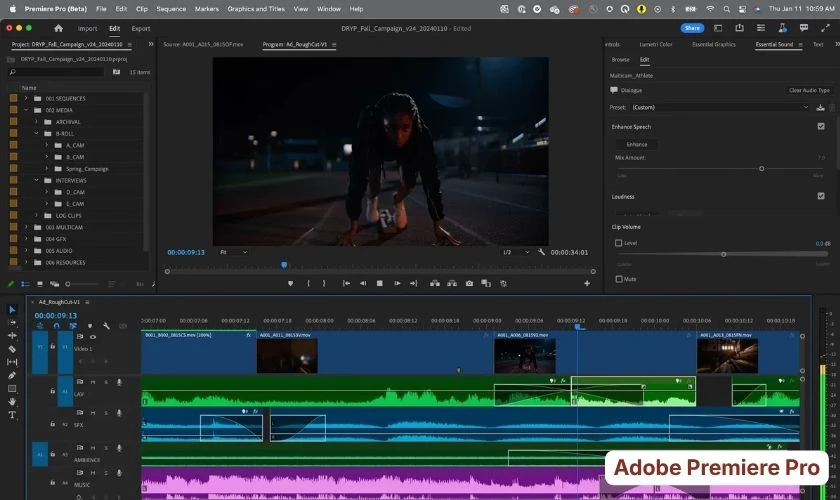
Task: Open the Preset (Custom) dropdown
Action: [x=721, y=107]
